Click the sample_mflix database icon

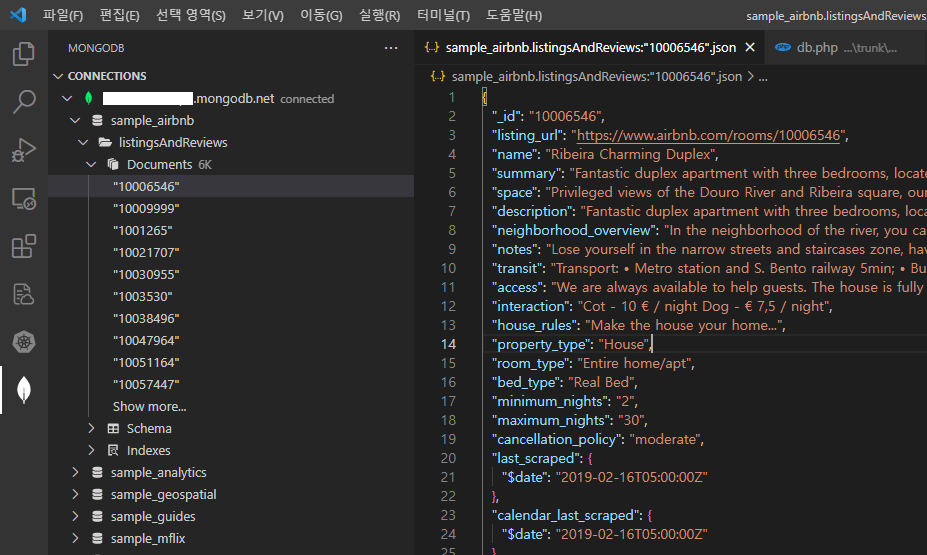[x=98, y=538]
